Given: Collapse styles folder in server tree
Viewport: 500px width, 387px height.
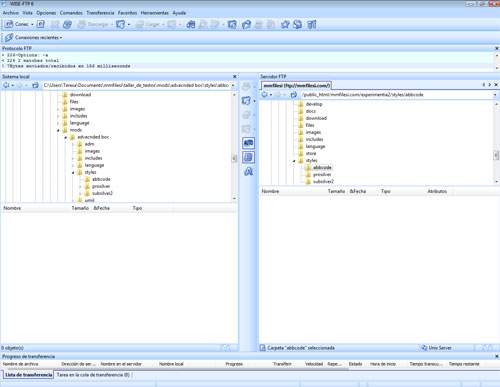Looking at the screenshot, I should click(x=294, y=161).
